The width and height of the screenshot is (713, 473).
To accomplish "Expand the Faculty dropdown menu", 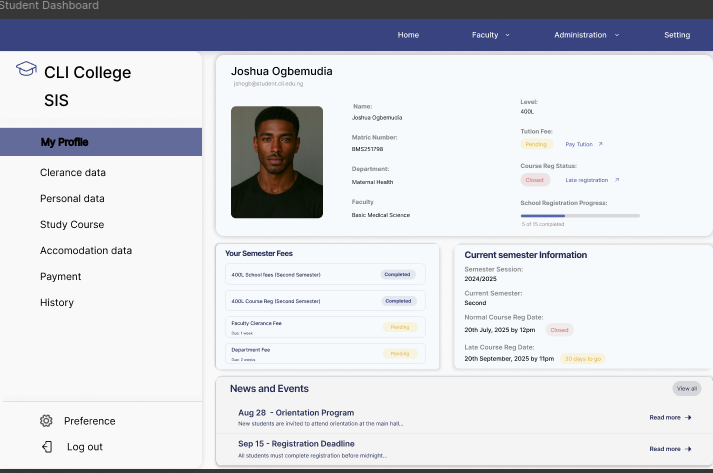I will point(490,35).
